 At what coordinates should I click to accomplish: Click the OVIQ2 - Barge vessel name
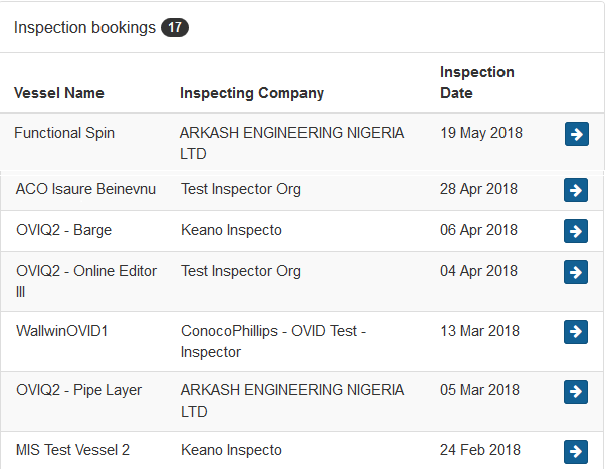pyautogui.click(x=64, y=230)
